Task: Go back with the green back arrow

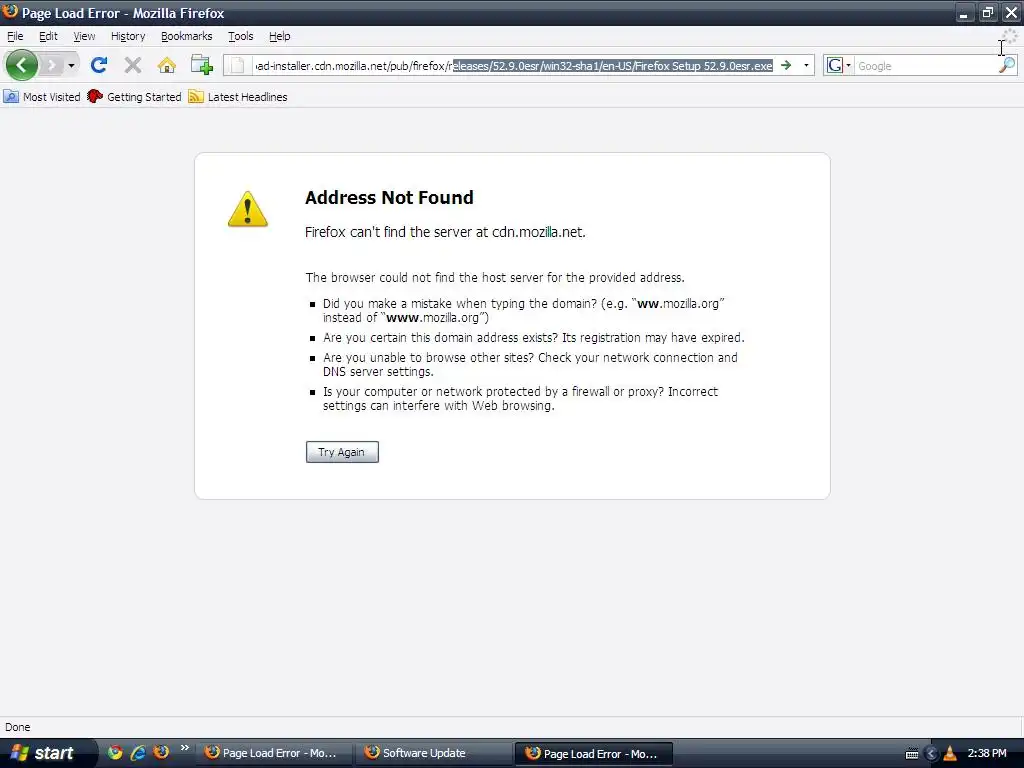Action: (x=22, y=65)
